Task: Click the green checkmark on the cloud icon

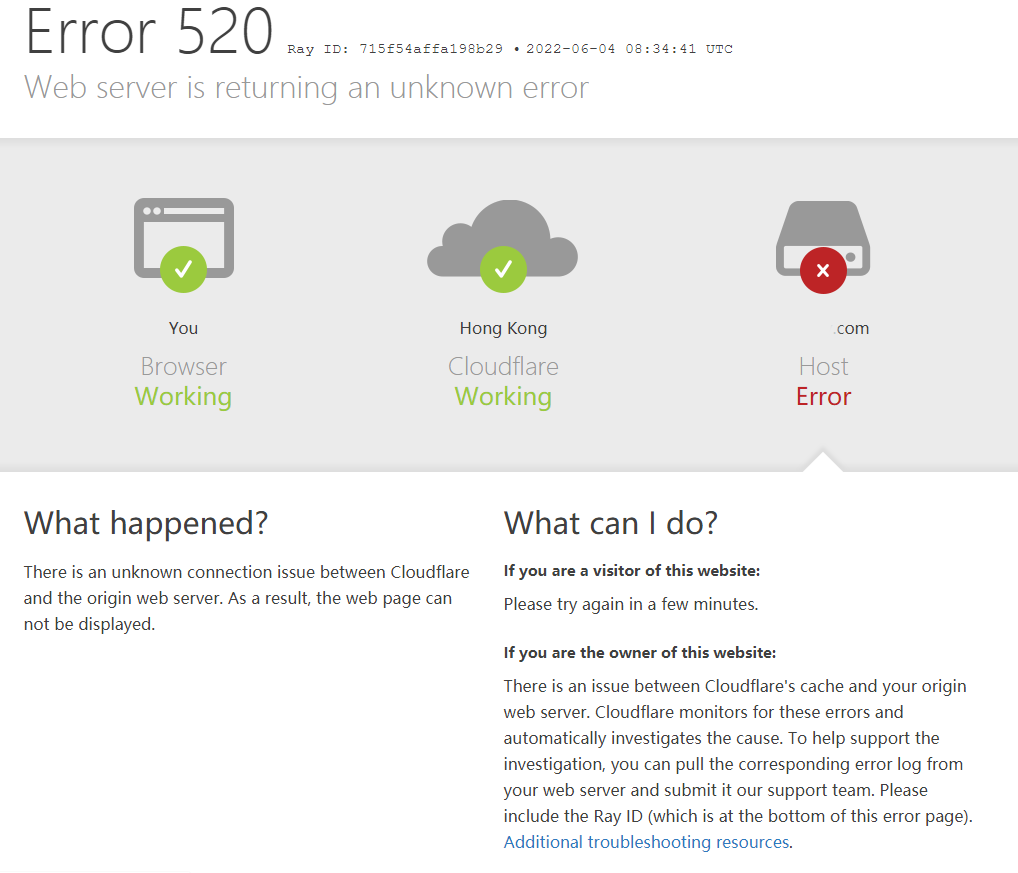Action: pos(503,269)
